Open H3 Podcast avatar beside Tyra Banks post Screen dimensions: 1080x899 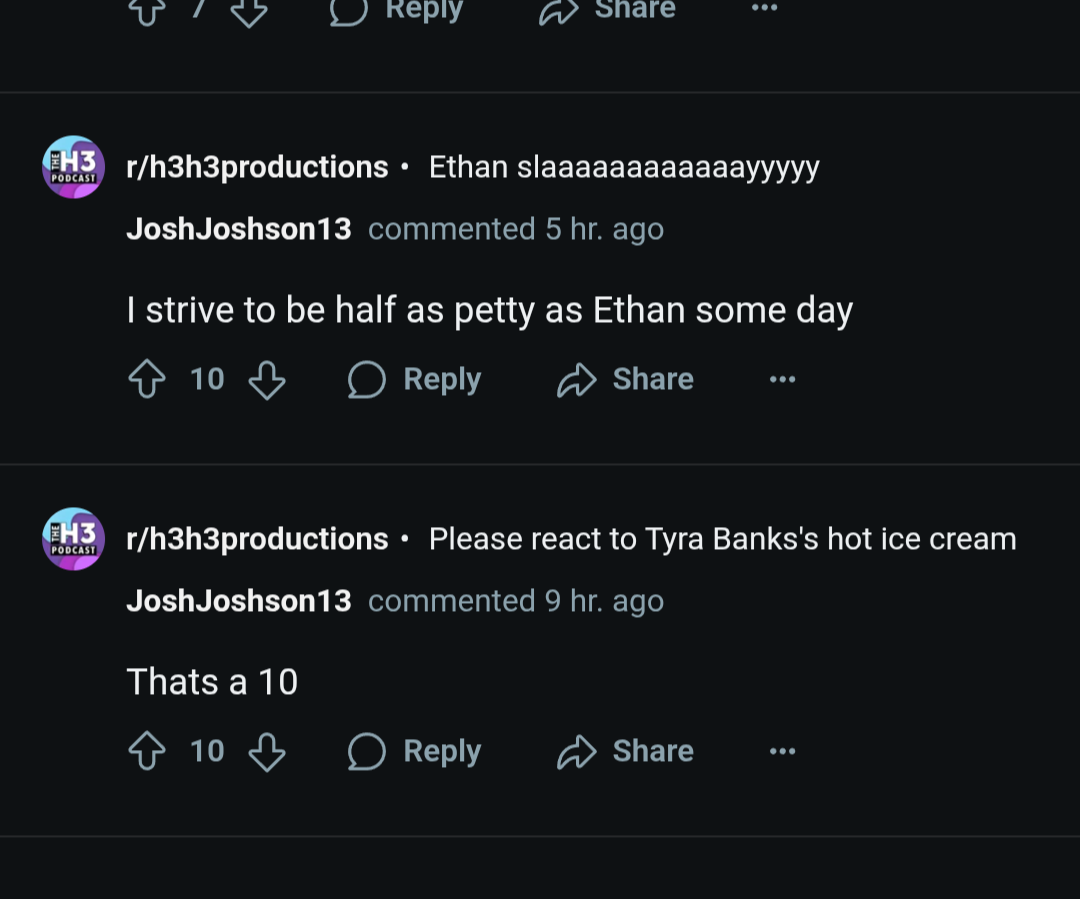[x=73, y=539]
